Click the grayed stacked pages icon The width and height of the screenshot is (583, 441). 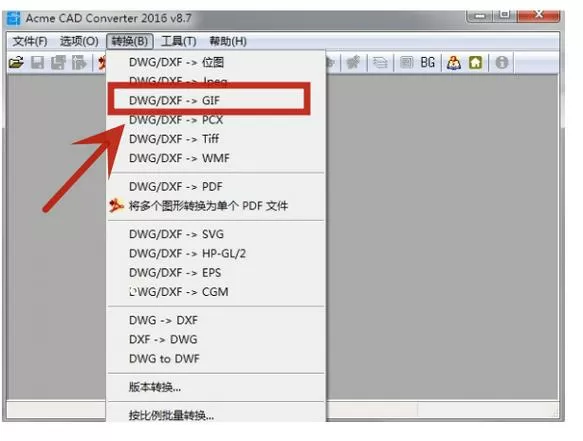pyautogui.click(x=380, y=62)
